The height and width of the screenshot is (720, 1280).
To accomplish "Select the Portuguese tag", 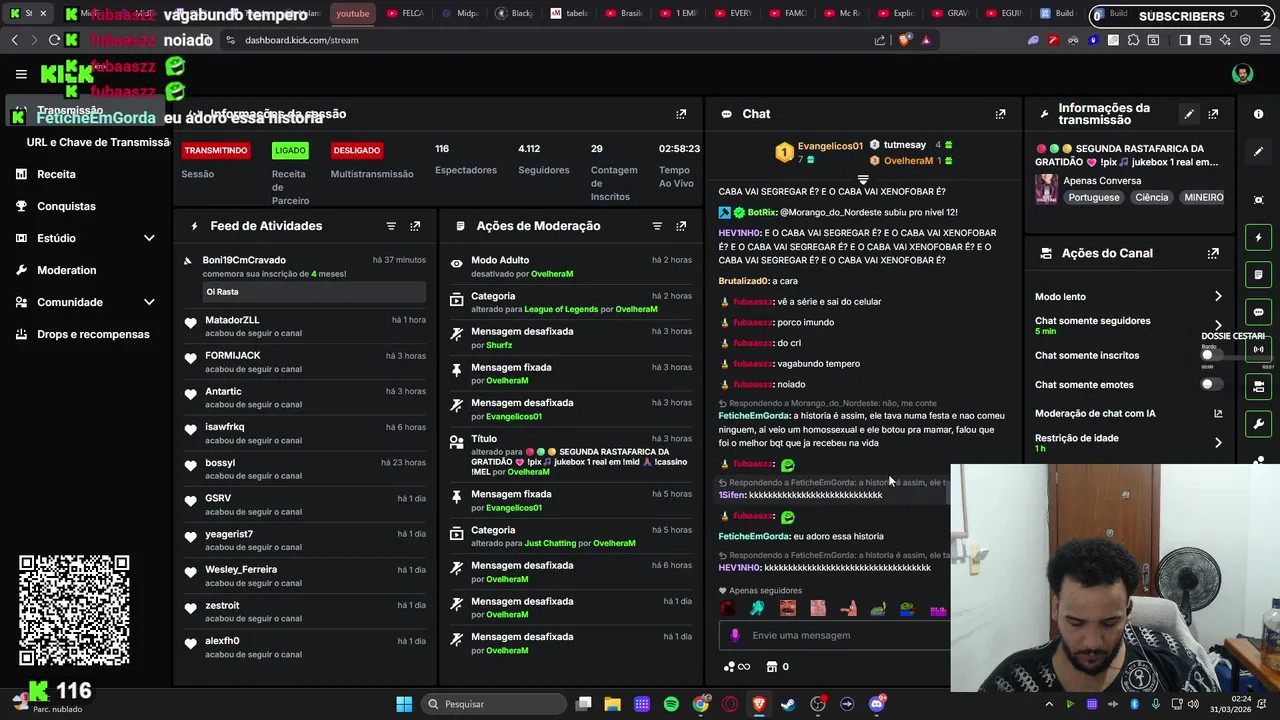I will point(1093,197).
